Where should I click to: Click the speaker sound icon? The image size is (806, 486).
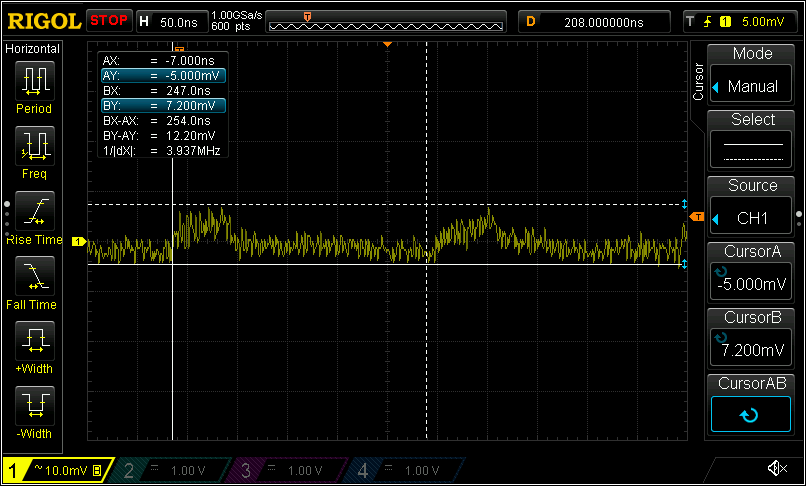pos(776,468)
